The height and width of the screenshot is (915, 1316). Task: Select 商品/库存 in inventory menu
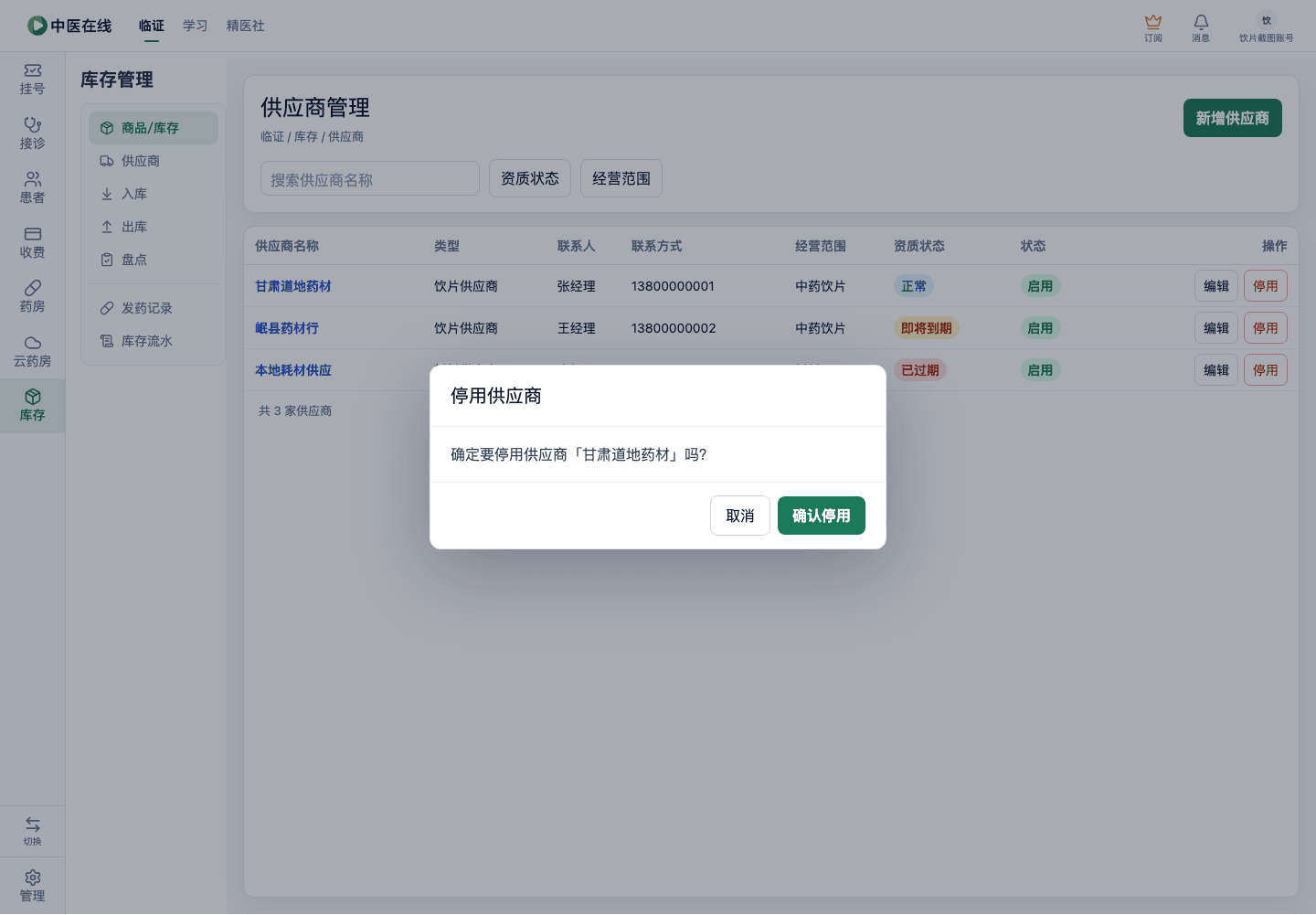tap(154, 128)
